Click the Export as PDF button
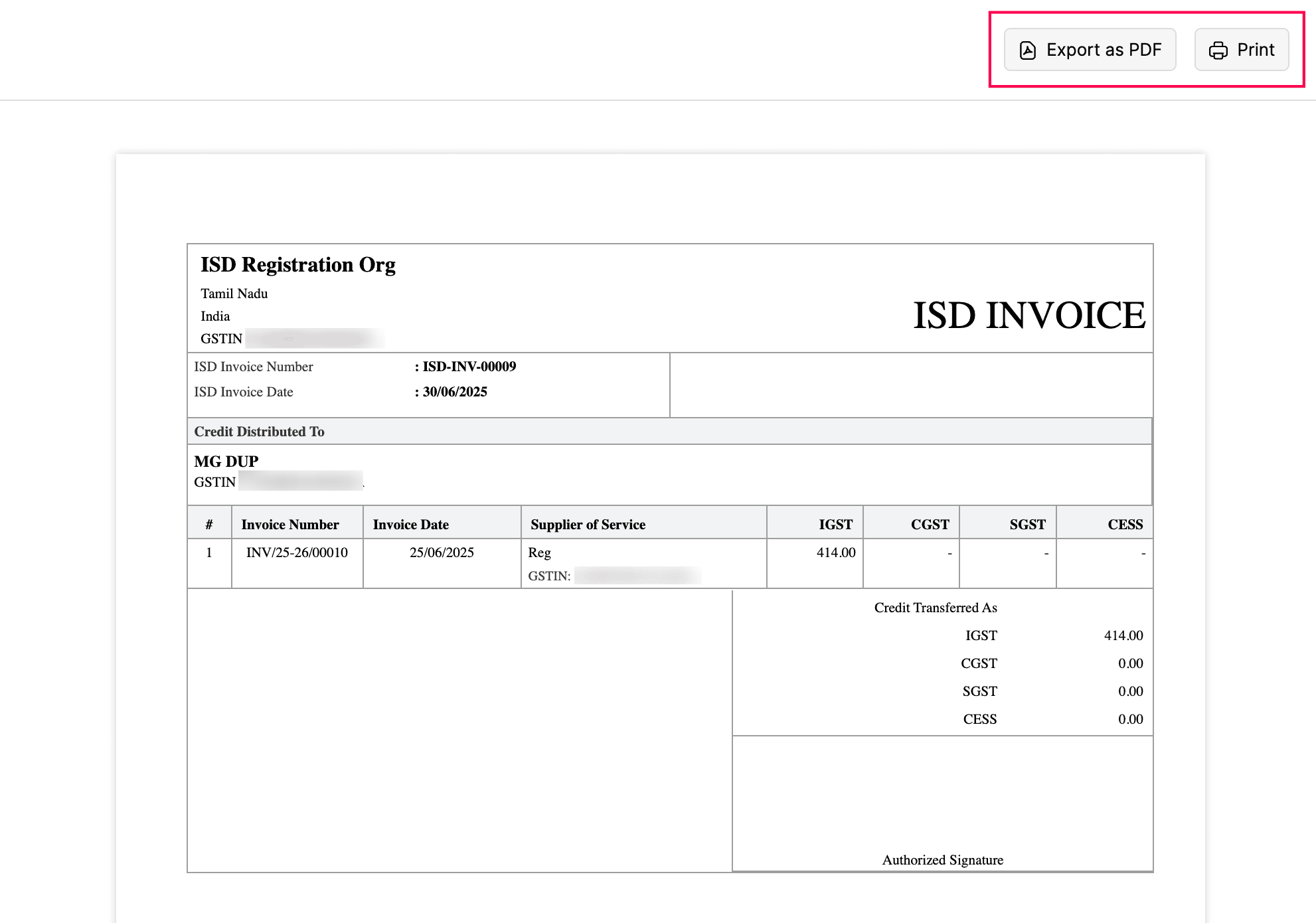 coord(1090,50)
